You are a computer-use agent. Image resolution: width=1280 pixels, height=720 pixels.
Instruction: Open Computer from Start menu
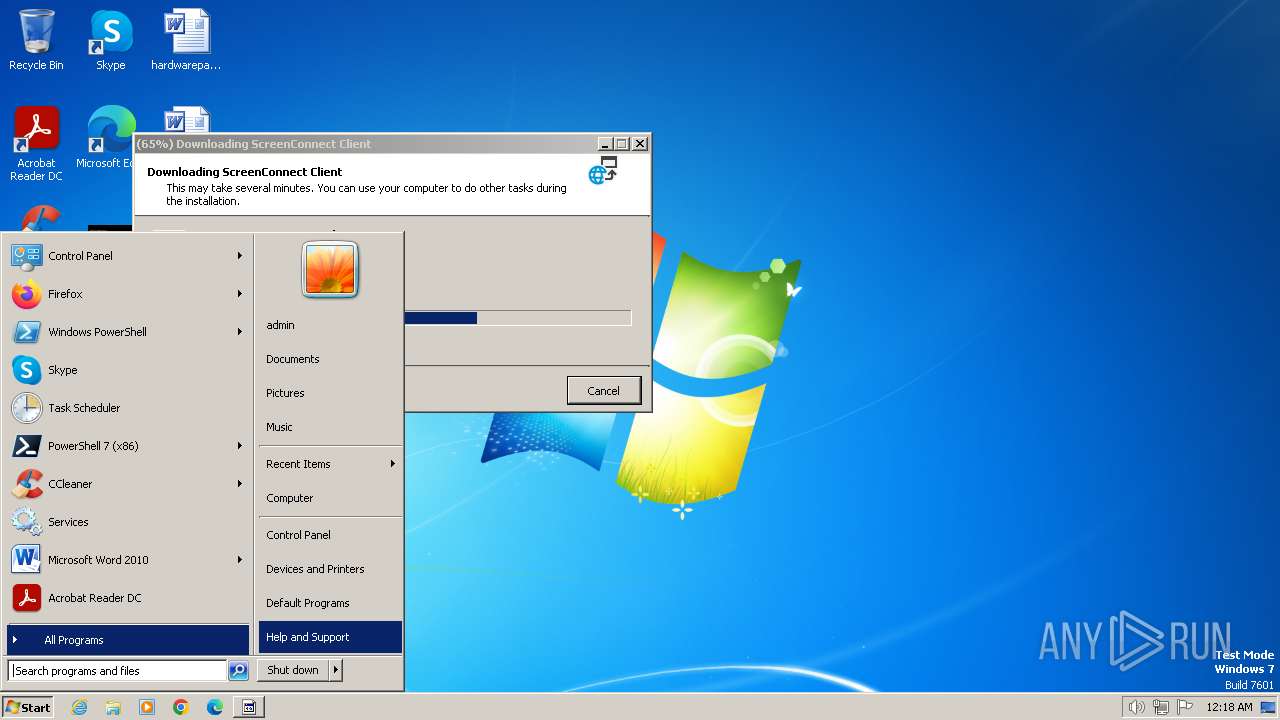pyautogui.click(x=330, y=498)
